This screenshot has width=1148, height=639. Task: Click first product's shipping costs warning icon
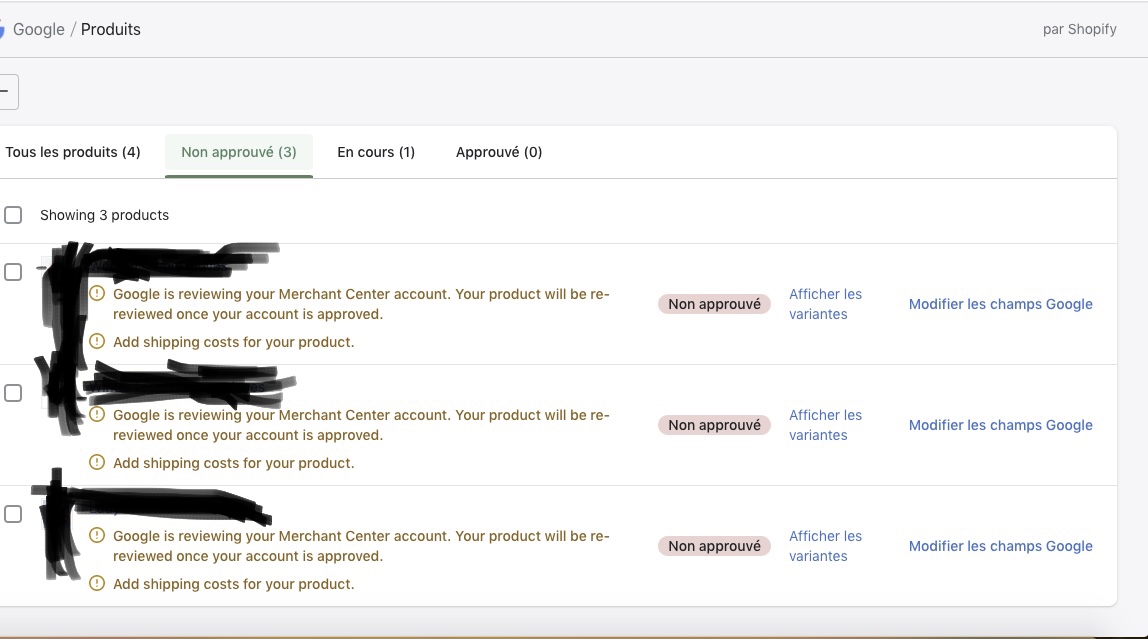click(97, 342)
